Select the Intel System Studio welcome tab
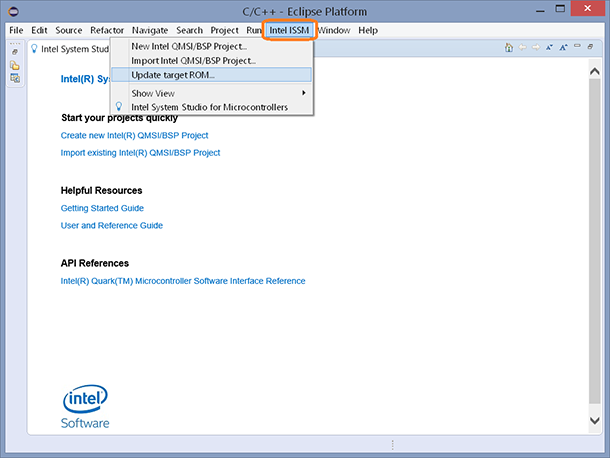 [x=70, y=49]
